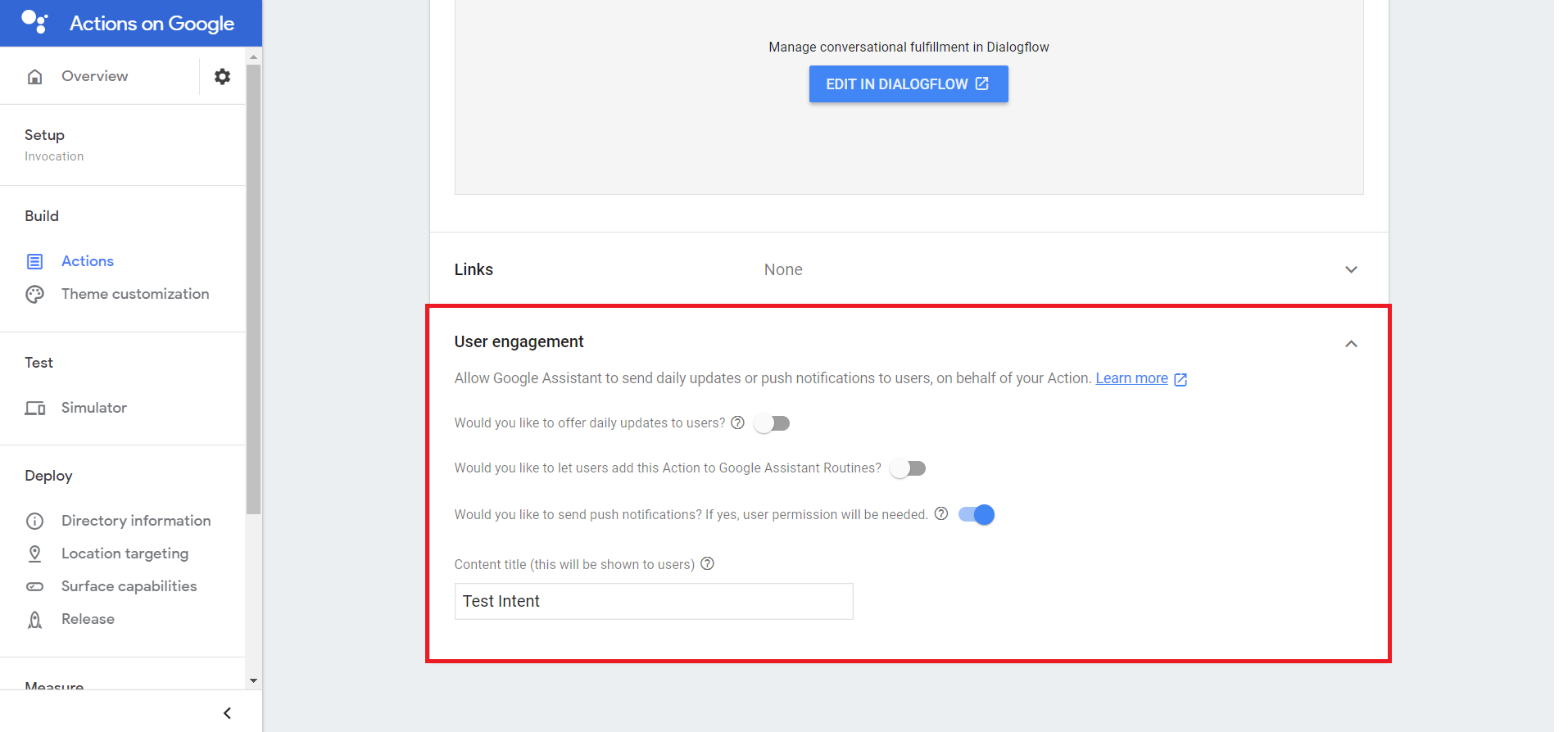The width and height of the screenshot is (1568, 732).
Task: Click the sidebar scrollbar up arrow
Action: click(x=253, y=56)
